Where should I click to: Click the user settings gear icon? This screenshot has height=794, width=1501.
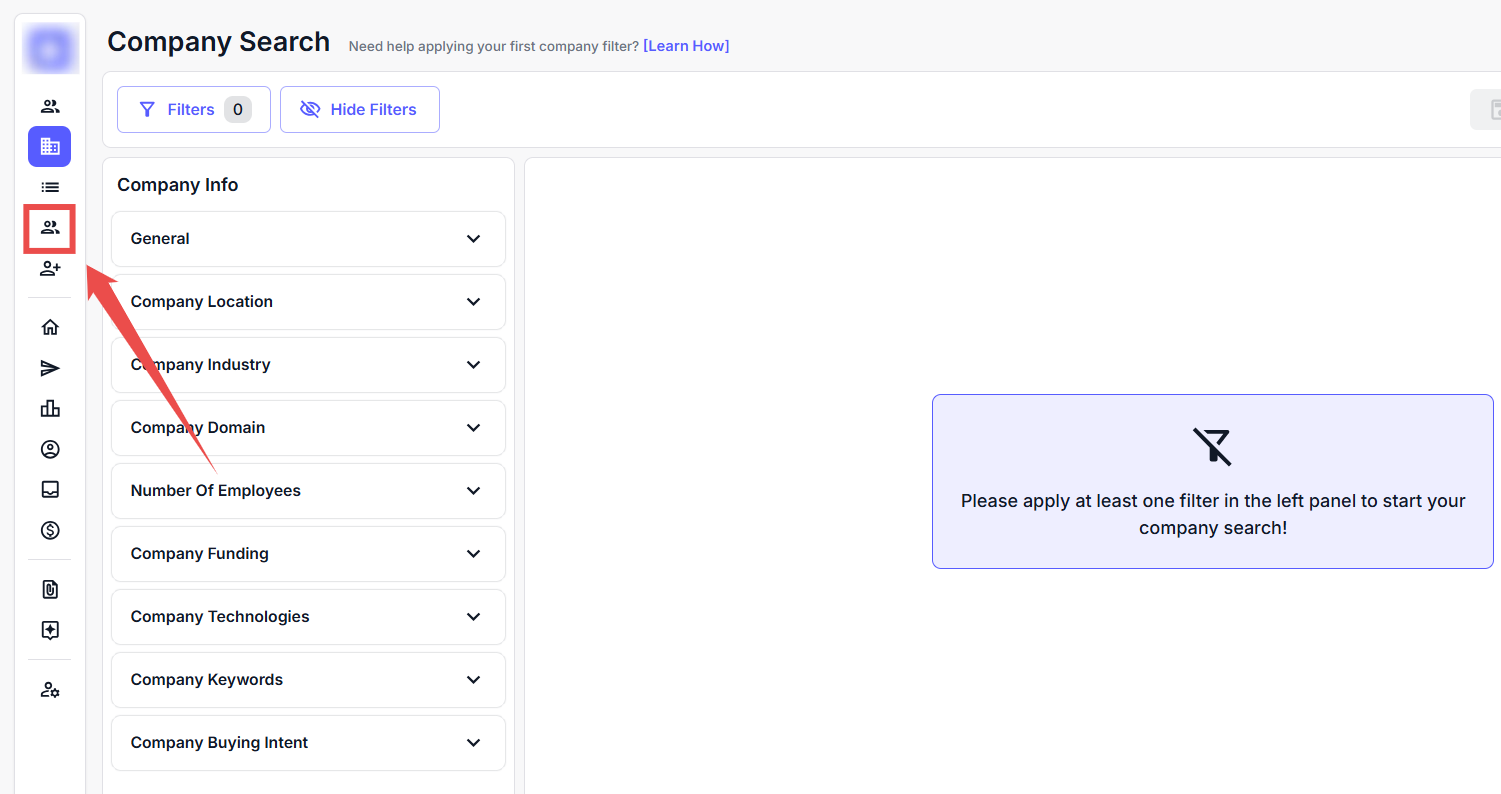50,690
